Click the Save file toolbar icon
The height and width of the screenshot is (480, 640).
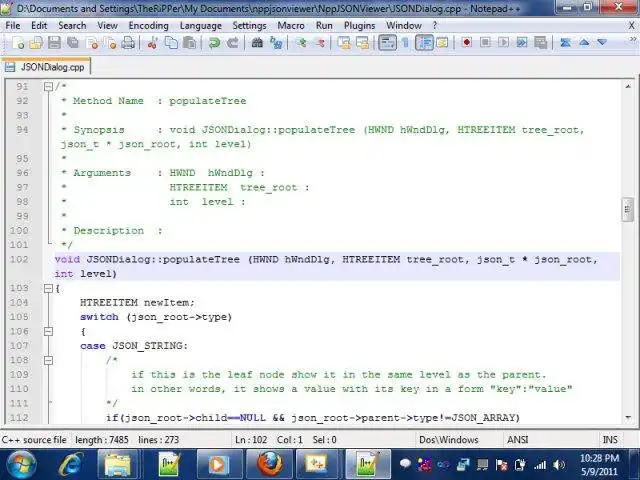click(54, 42)
